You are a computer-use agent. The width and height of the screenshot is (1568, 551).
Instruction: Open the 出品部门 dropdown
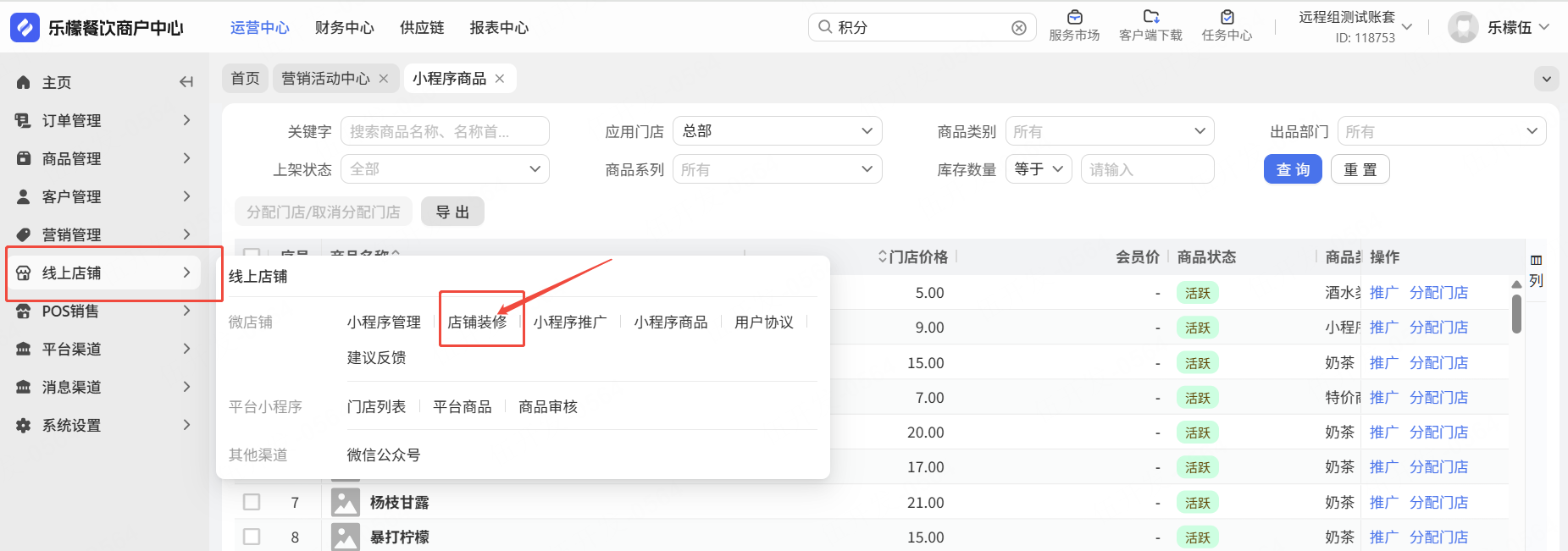(x=1442, y=131)
